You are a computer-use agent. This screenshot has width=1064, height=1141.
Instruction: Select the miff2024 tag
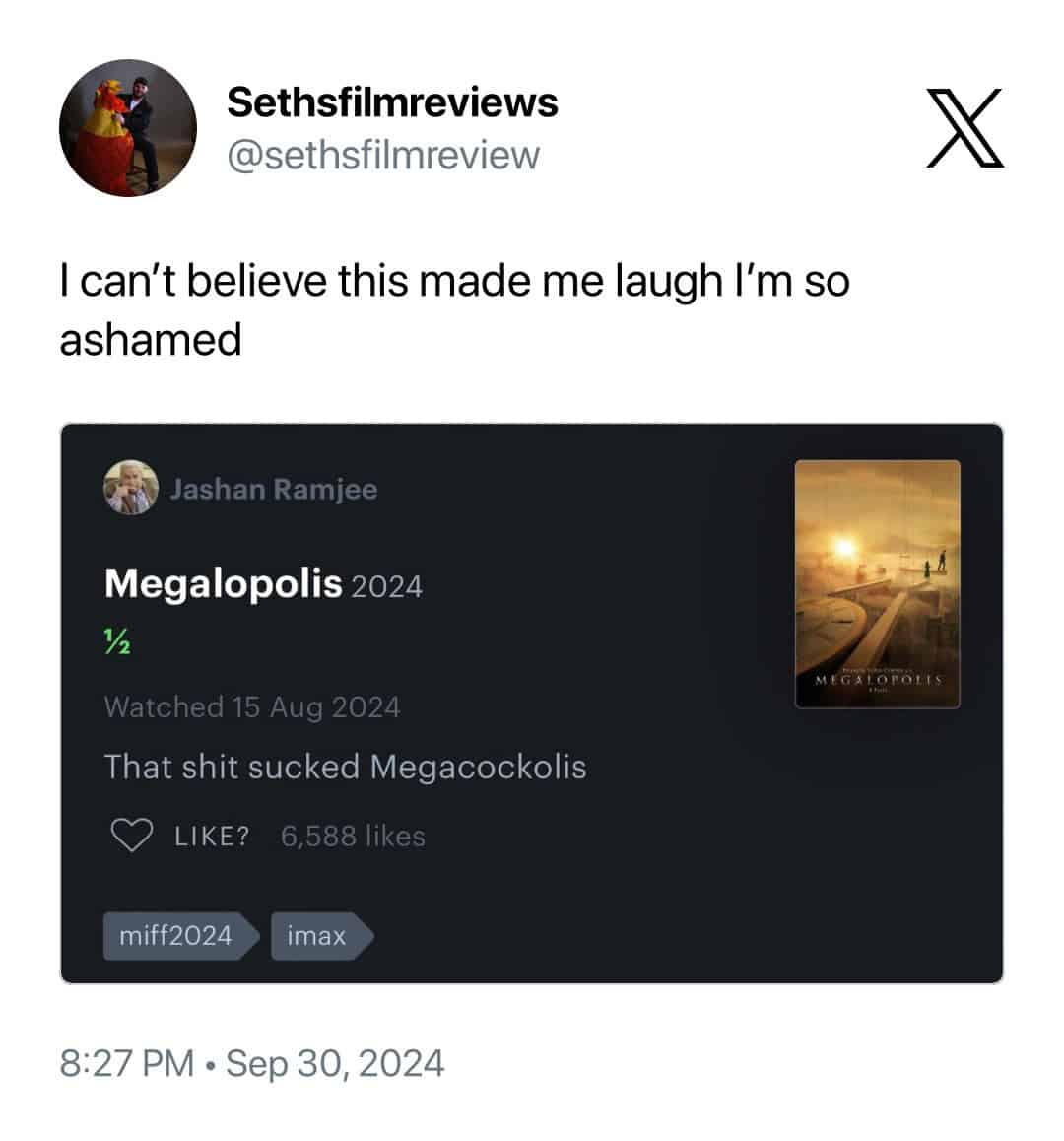click(x=181, y=936)
